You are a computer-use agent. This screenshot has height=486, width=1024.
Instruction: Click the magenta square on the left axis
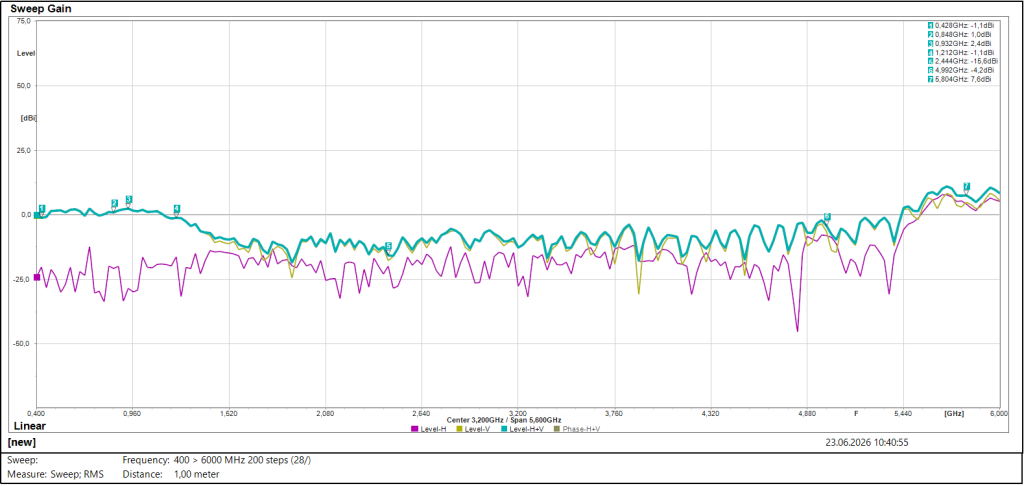pyautogui.click(x=37, y=278)
